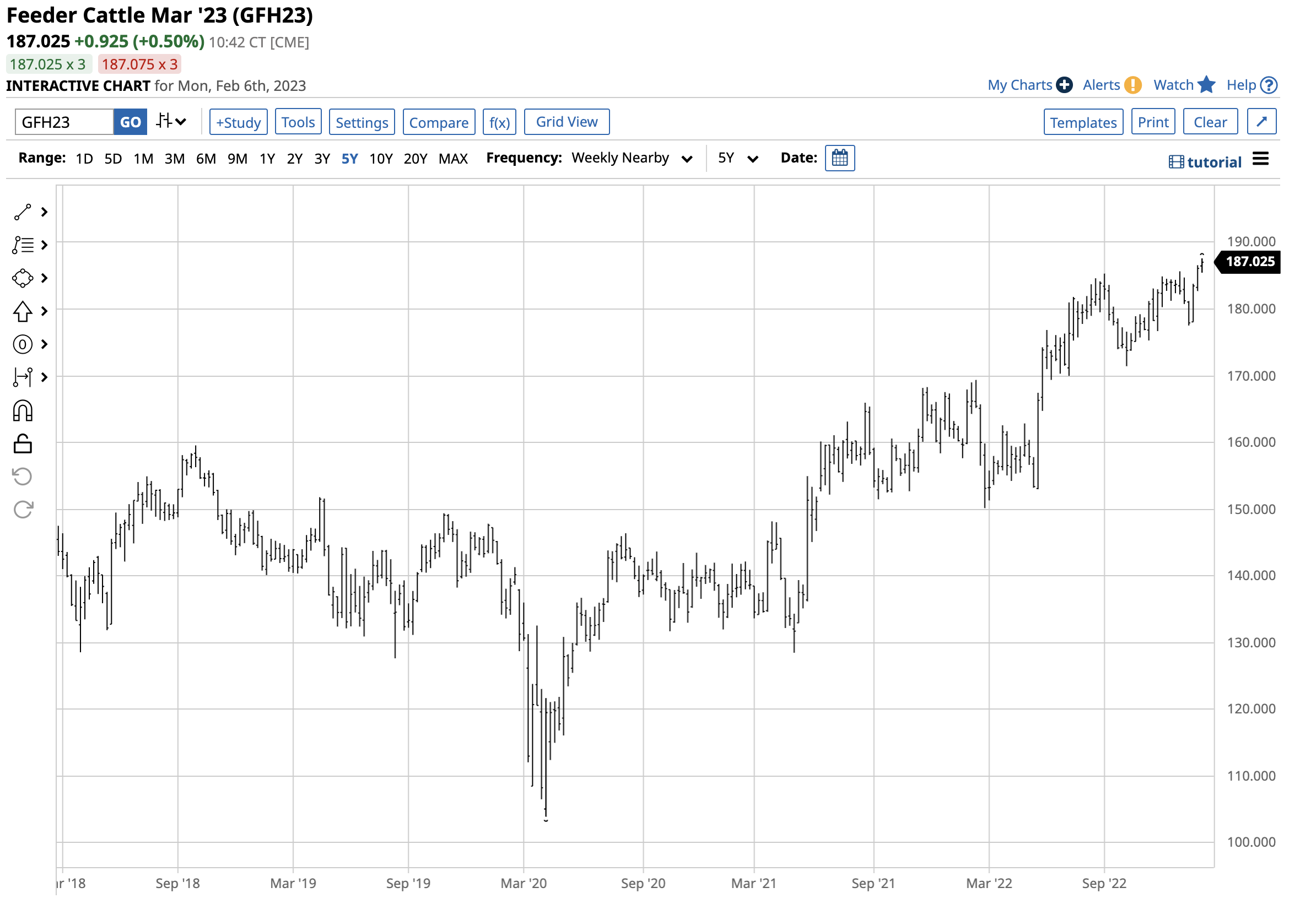The height and width of the screenshot is (920, 1316).
Task: Click the GFH23 symbol input field
Action: coord(63,123)
